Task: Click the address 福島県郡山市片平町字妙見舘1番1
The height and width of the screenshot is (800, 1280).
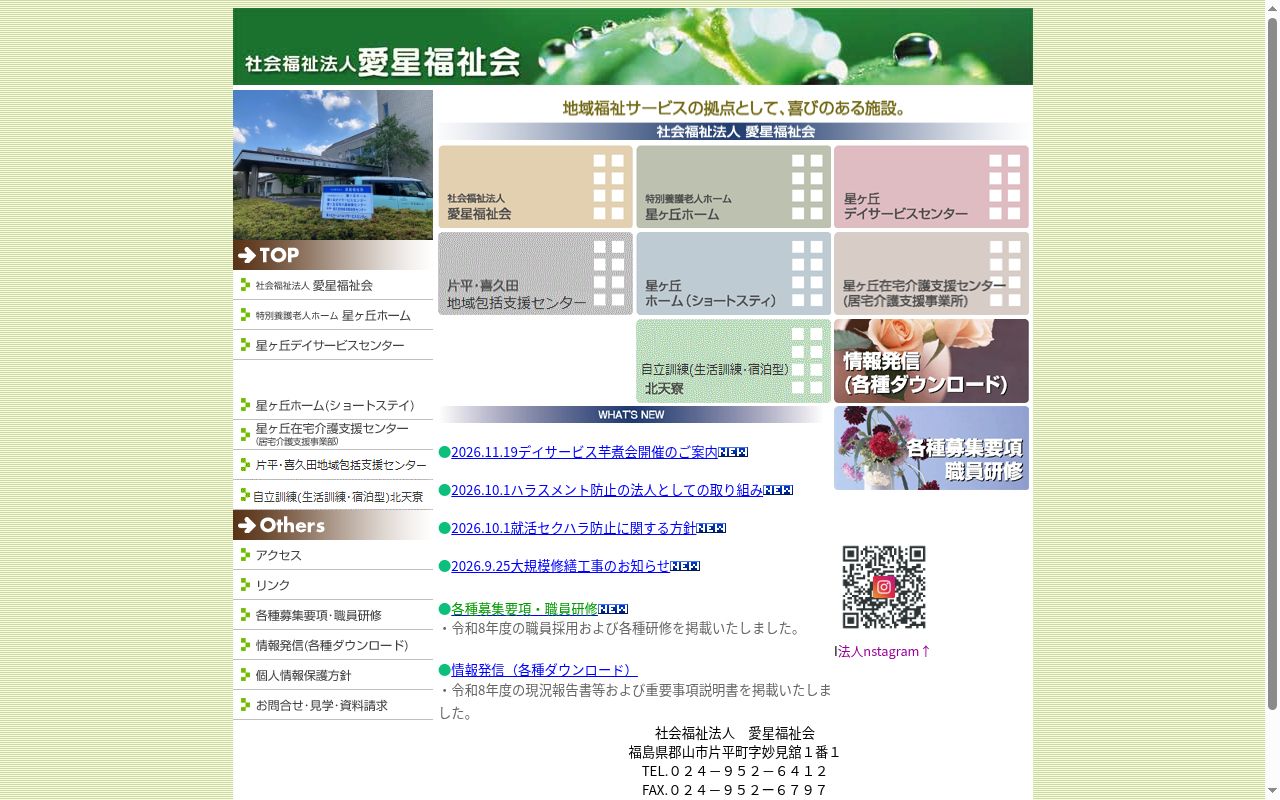Action: tap(735, 752)
